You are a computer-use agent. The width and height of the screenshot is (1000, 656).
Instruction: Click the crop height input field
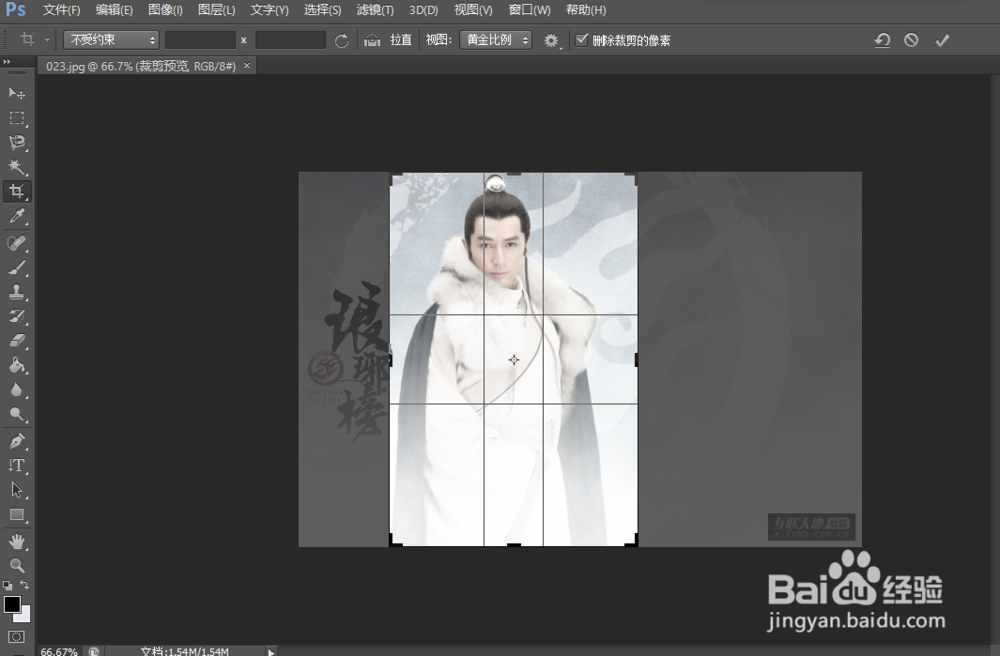[x=290, y=40]
